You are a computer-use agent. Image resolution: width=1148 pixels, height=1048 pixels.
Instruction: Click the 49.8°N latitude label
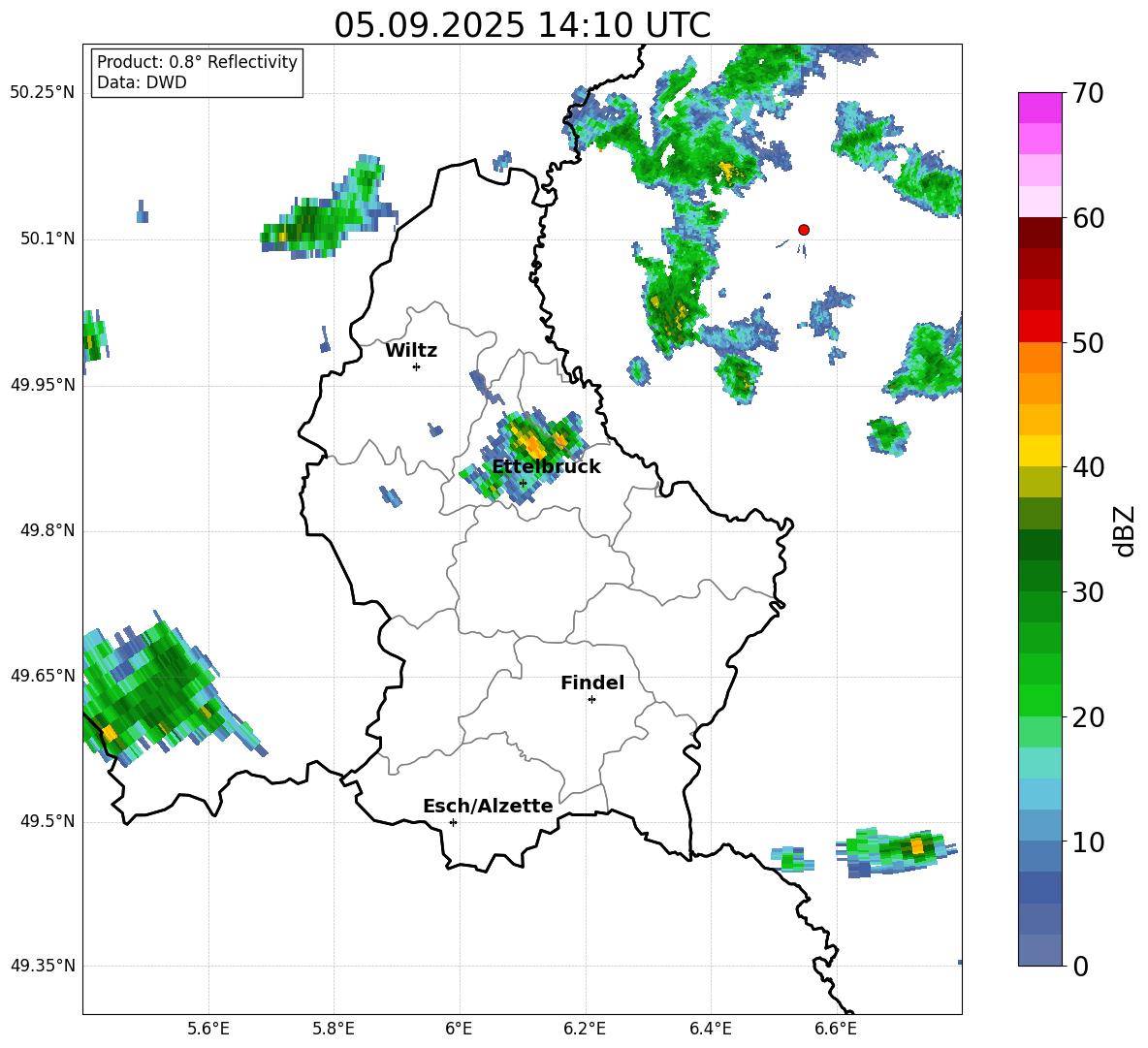pyautogui.click(x=48, y=530)
